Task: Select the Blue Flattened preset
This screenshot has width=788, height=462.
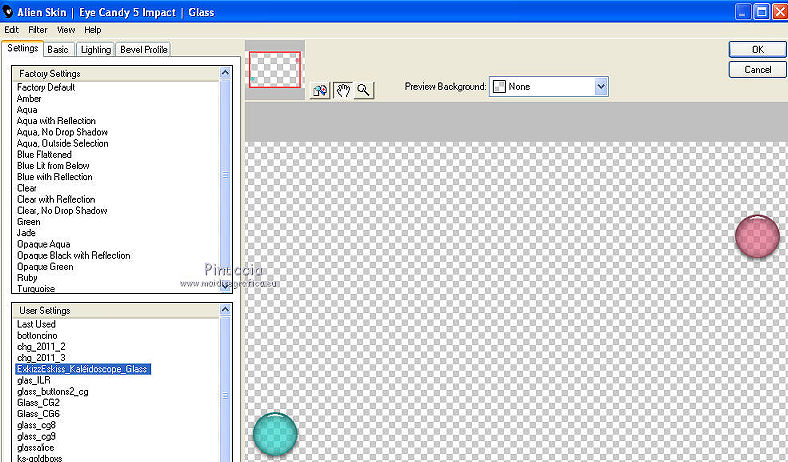Action: tap(44, 154)
